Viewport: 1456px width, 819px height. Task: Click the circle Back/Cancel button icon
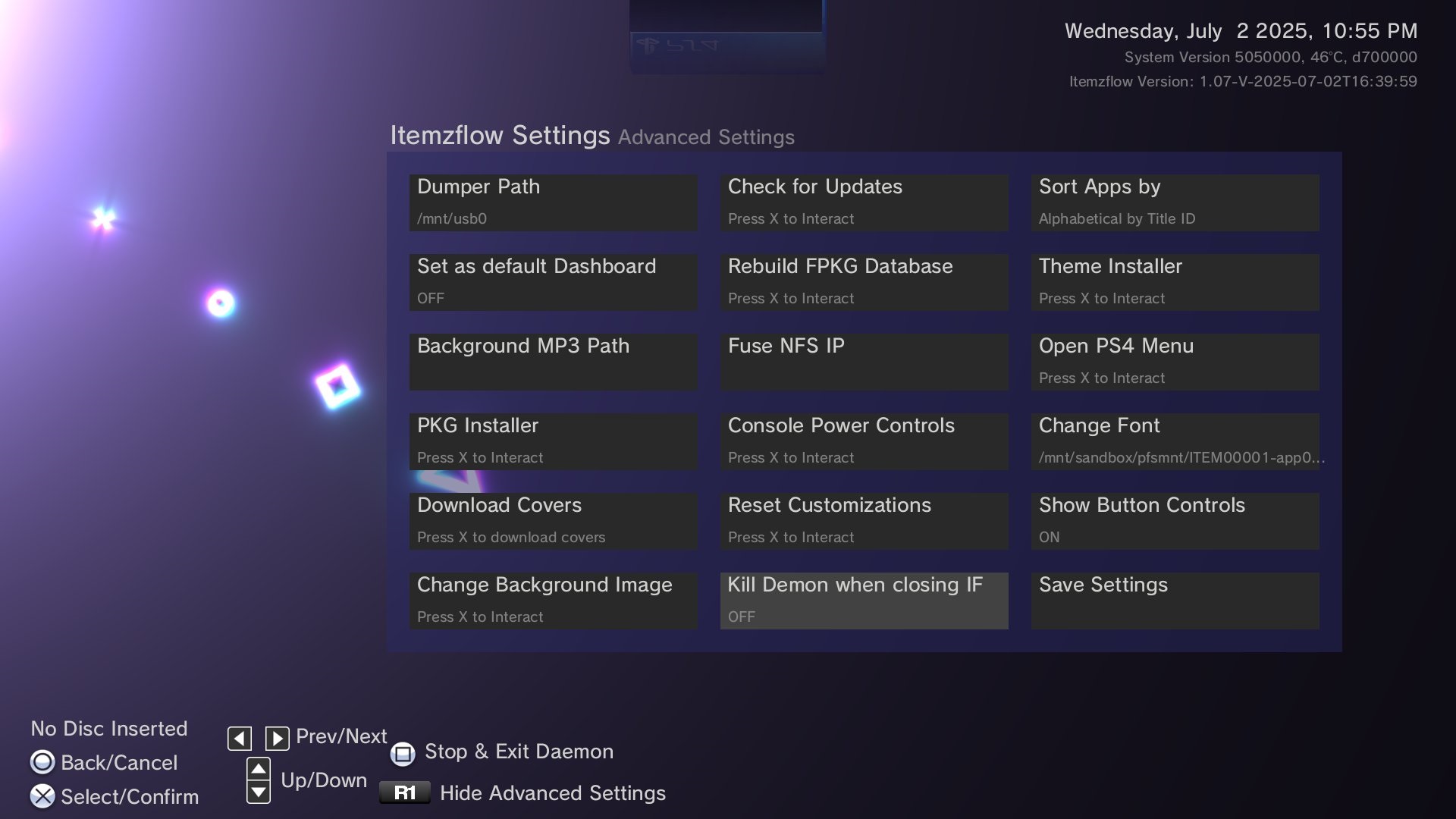pyautogui.click(x=42, y=761)
